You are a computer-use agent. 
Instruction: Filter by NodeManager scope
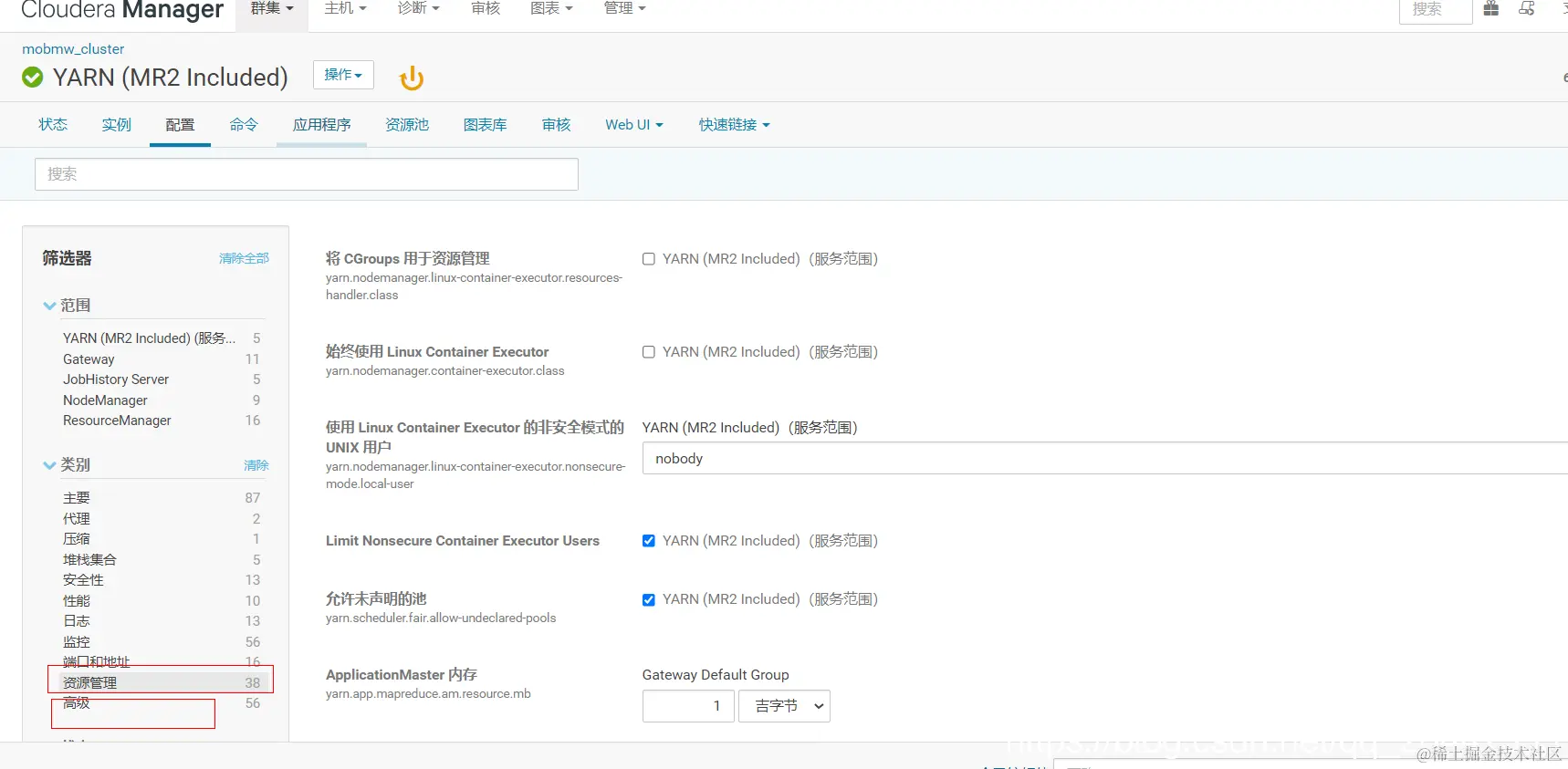click(x=161, y=400)
